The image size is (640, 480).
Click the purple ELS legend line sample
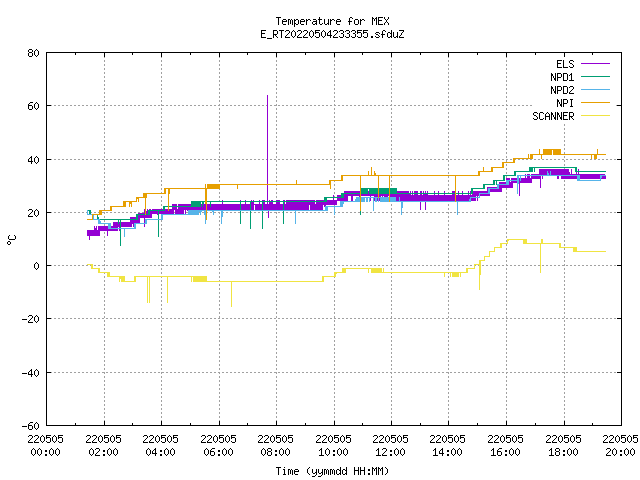coord(595,64)
